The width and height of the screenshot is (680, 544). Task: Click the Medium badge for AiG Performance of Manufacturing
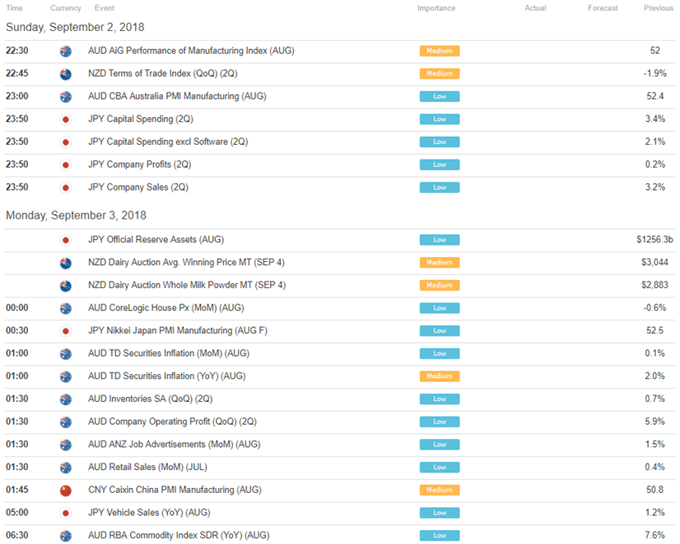tap(439, 51)
